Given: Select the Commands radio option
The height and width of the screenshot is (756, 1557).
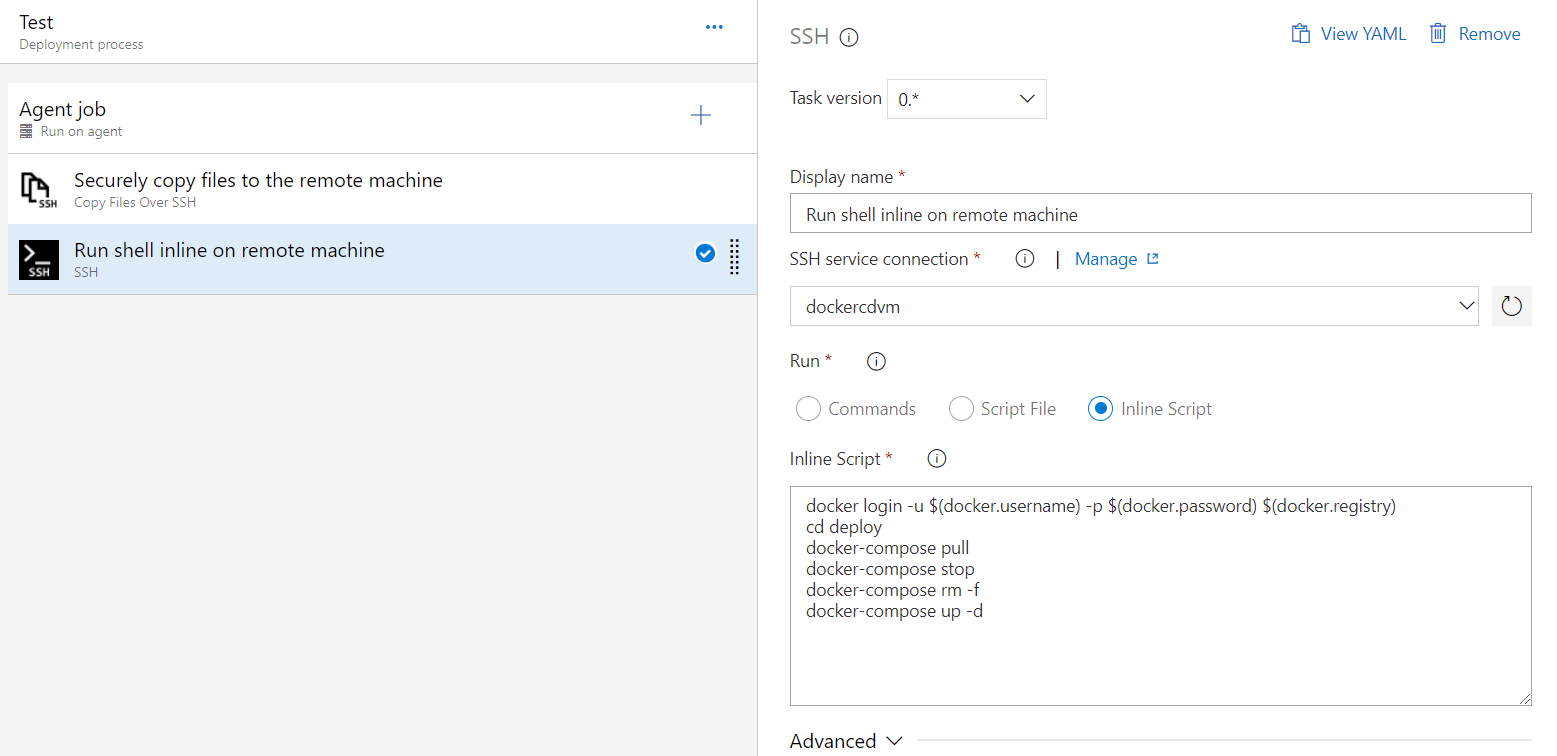Looking at the screenshot, I should point(809,409).
